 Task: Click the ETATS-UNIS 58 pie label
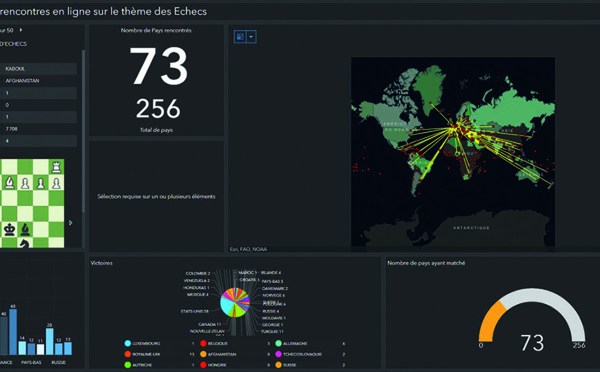pos(195,311)
